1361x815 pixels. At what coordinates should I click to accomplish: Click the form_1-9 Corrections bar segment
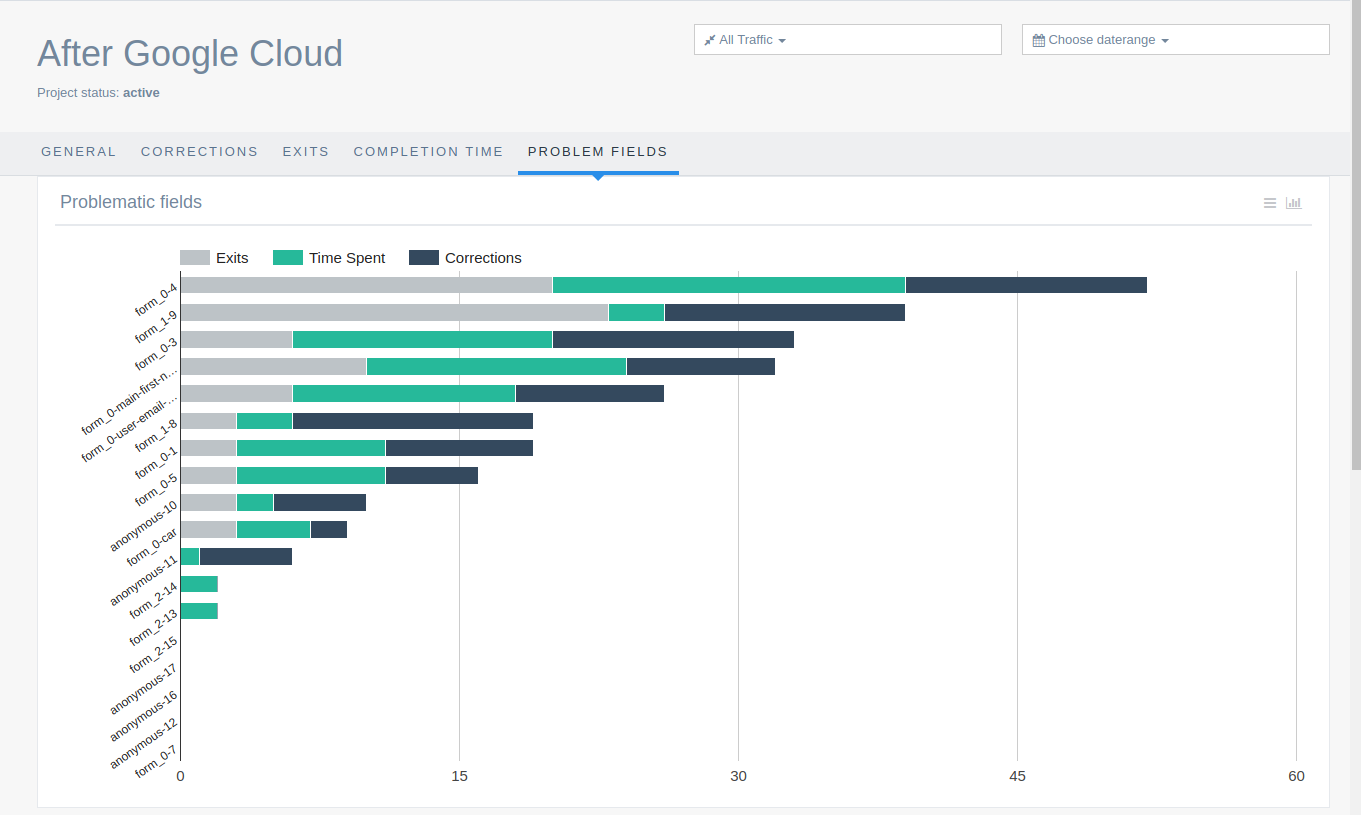pyautogui.click(x=785, y=312)
